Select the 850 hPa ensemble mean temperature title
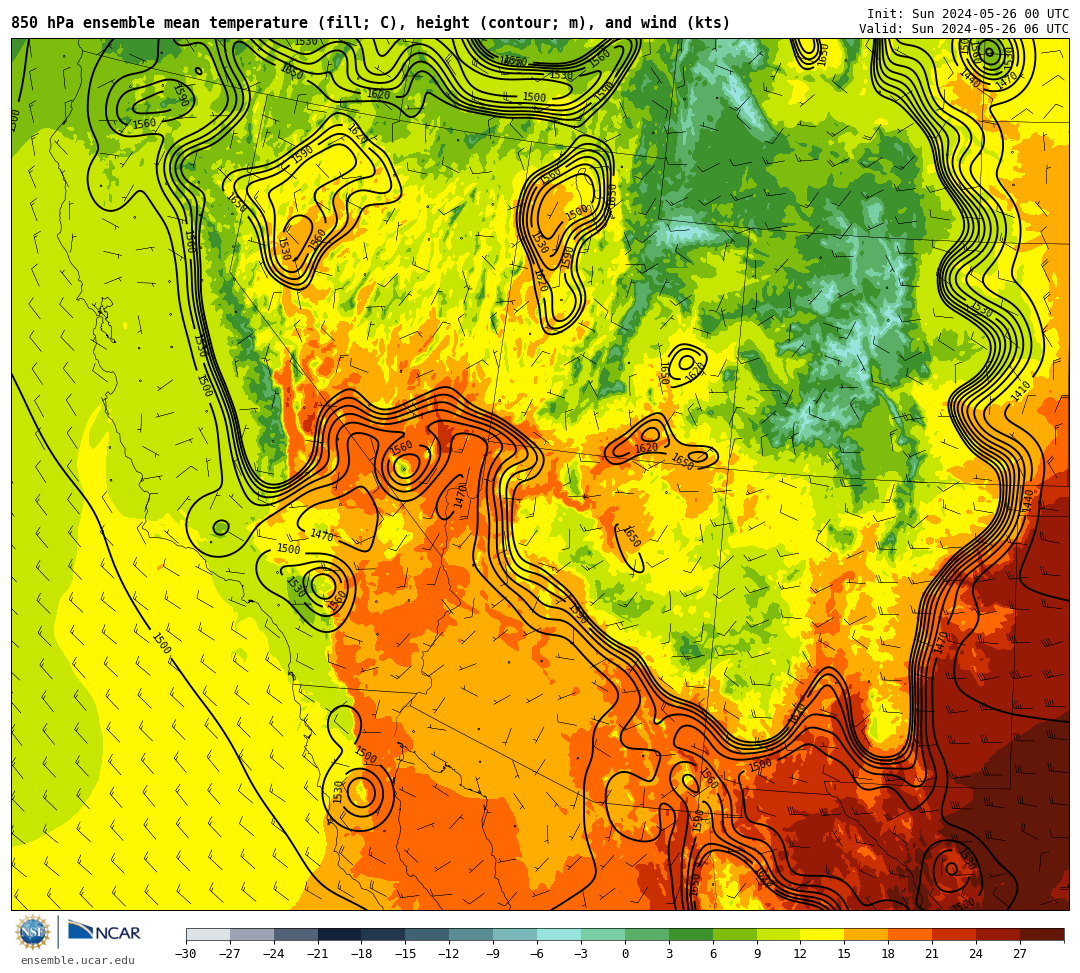1080x973 pixels. tap(371, 23)
